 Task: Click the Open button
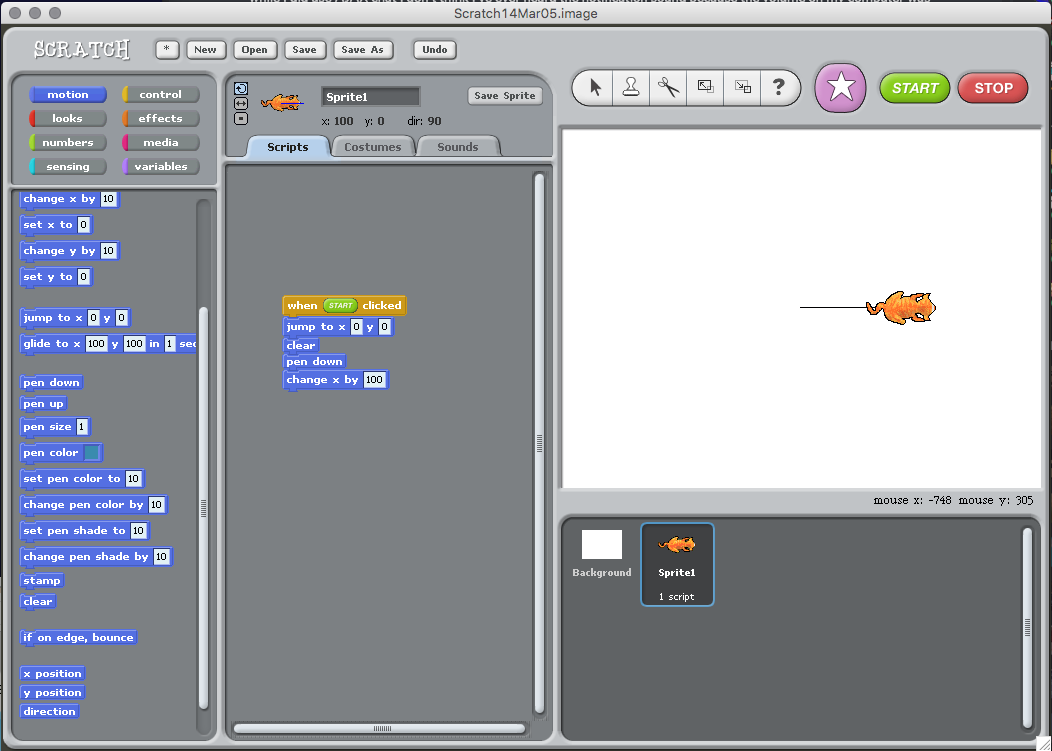(x=254, y=50)
